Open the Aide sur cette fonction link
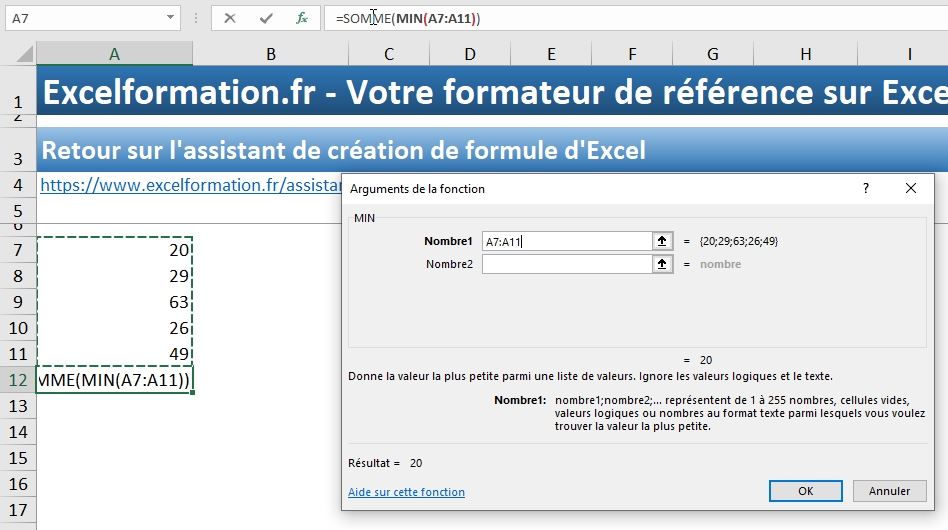 (406, 492)
